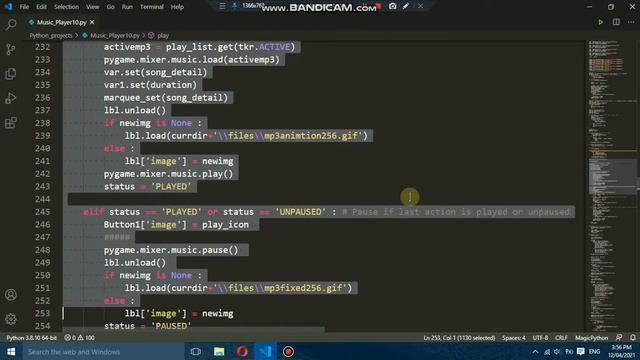Open the Help menu
This screenshot has width=640, height=360.
pos(177,7)
